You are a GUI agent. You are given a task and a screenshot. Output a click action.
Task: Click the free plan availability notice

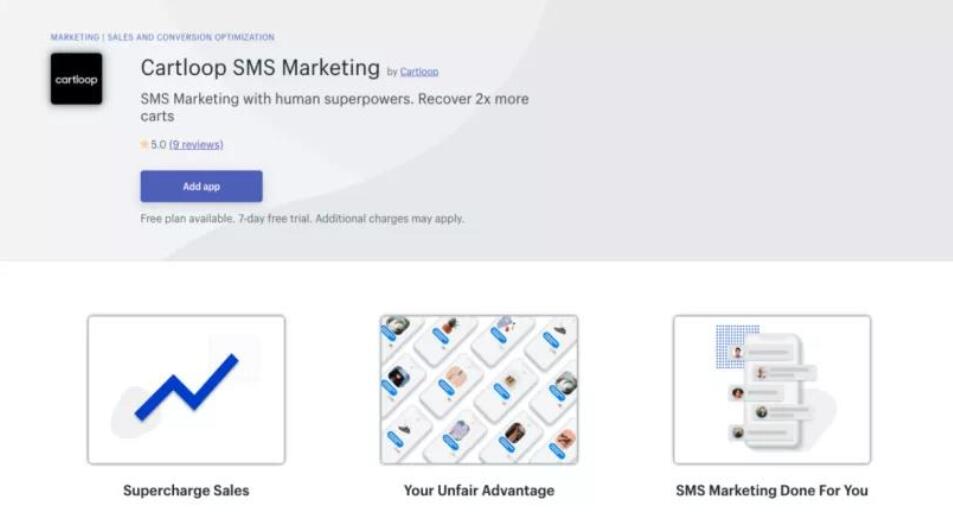(302, 219)
